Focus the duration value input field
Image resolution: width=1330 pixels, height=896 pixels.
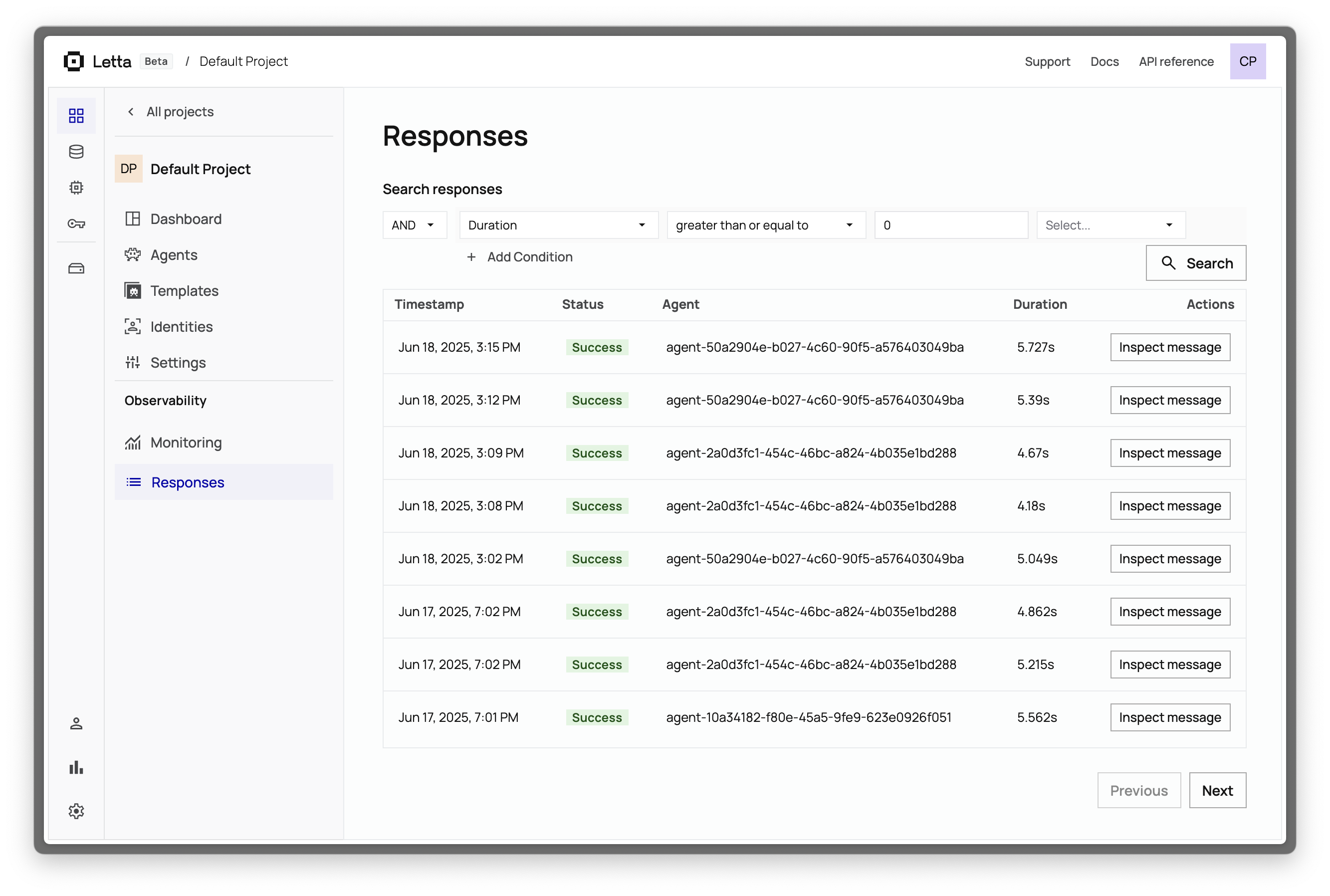[951, 225]
